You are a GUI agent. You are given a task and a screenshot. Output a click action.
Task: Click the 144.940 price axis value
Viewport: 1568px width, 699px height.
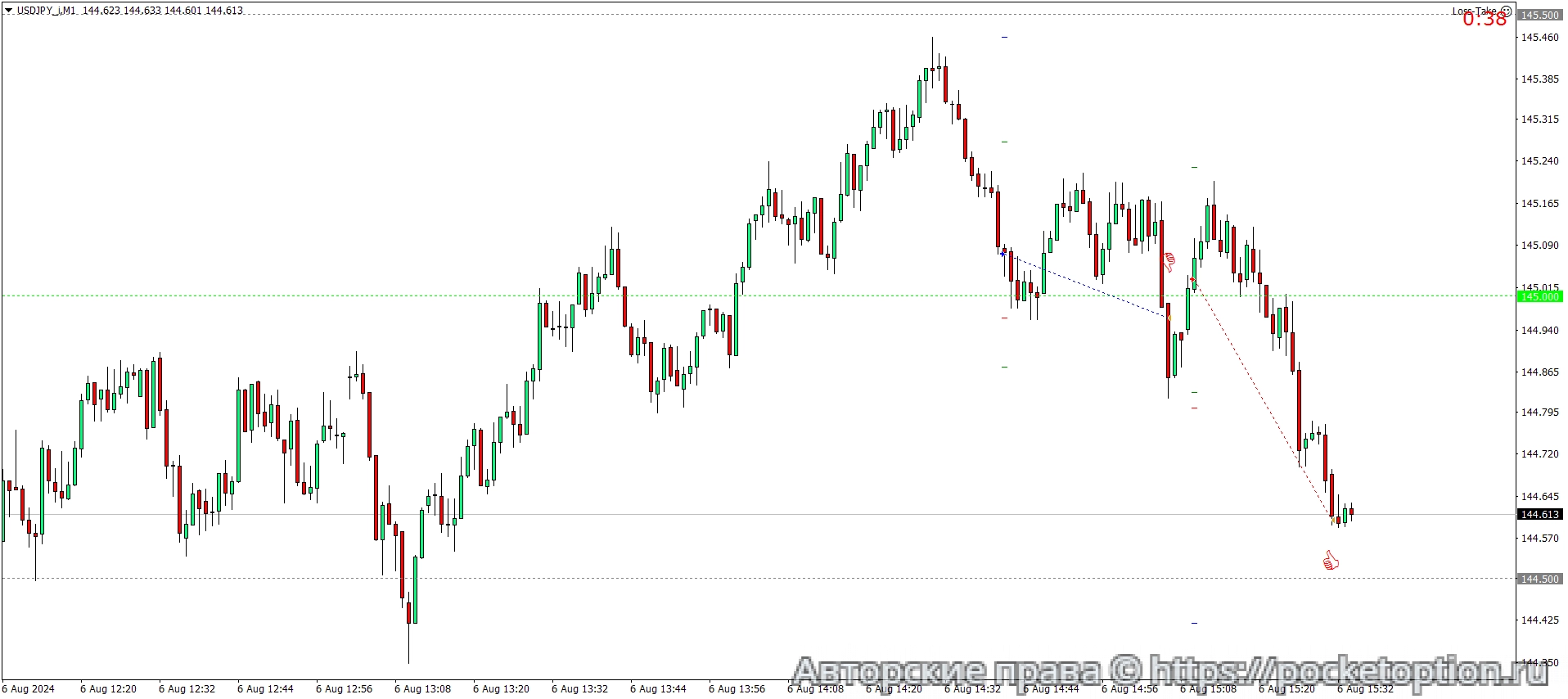click(1539, 330)
